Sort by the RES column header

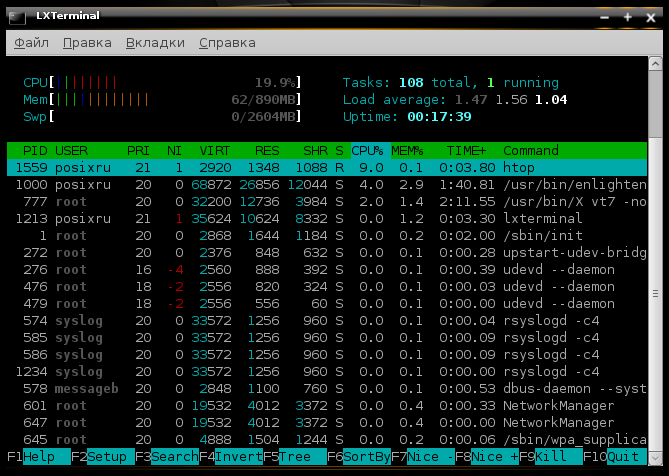(267, 151)
